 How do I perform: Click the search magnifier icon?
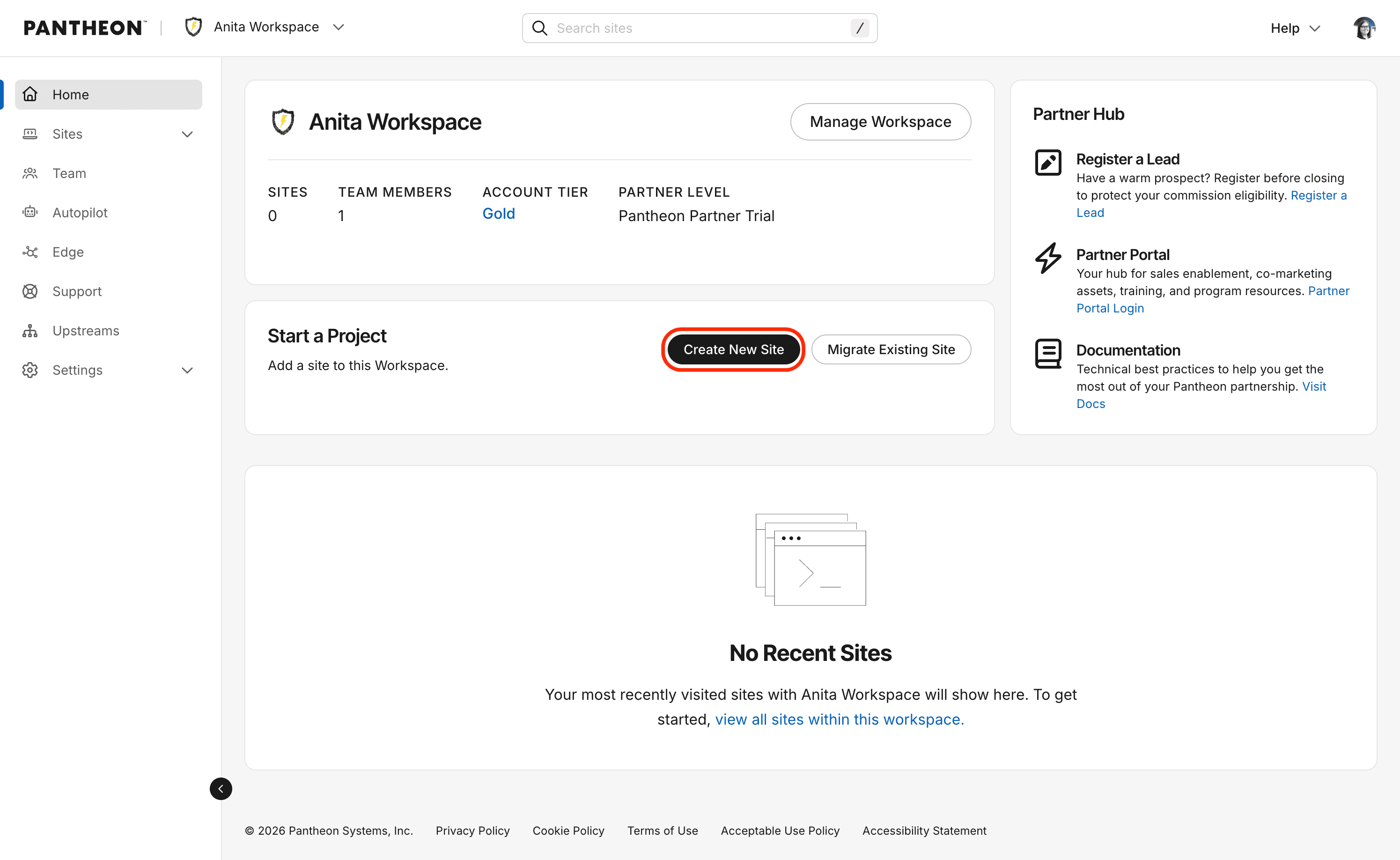(539, 28)
